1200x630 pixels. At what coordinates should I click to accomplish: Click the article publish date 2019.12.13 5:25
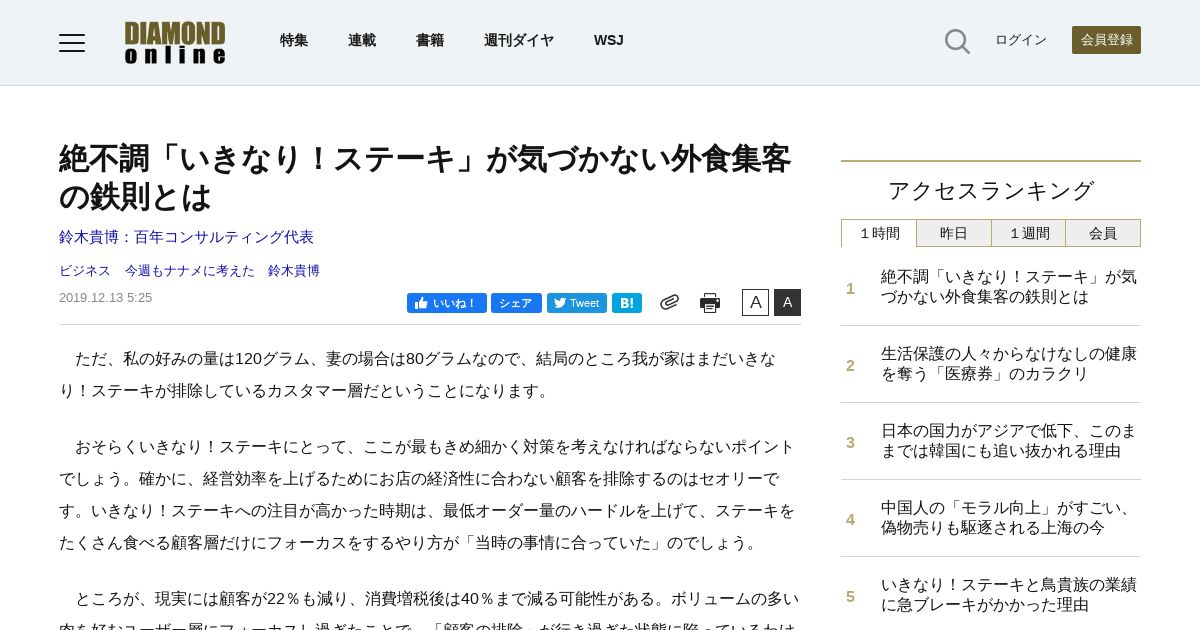click(106, 298)
